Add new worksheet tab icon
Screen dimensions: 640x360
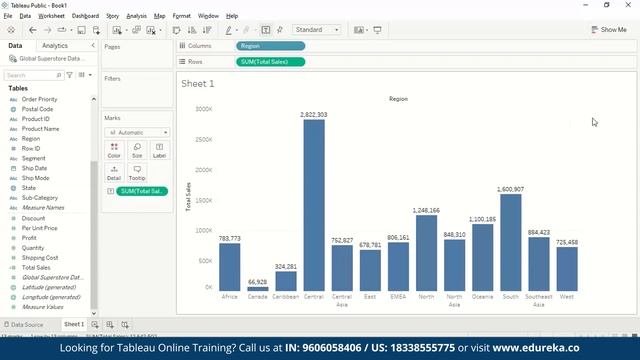[95, 324]
